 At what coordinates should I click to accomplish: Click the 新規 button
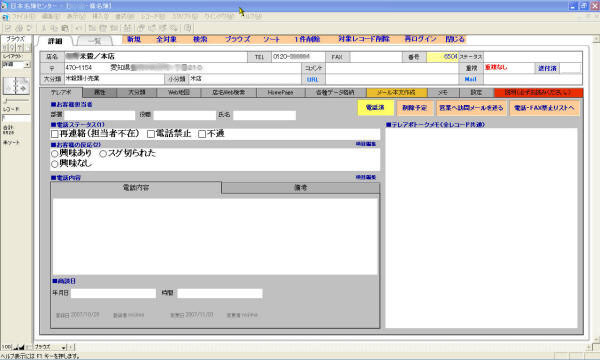[134, 39]
